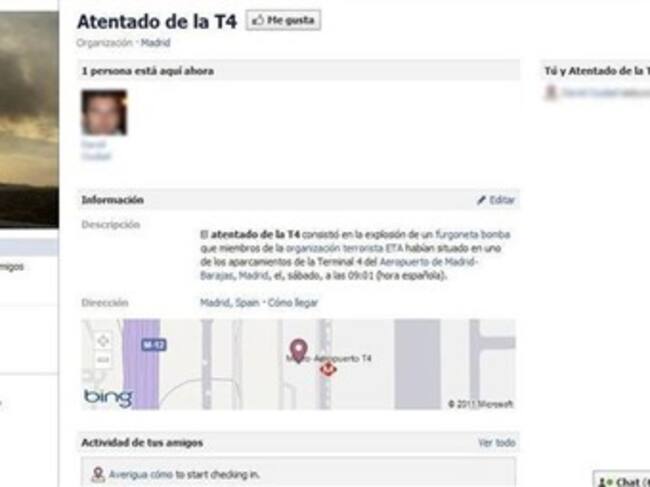Open the organización terrorista link
This screenshot has height=487, width=650.
click(335, 248)
